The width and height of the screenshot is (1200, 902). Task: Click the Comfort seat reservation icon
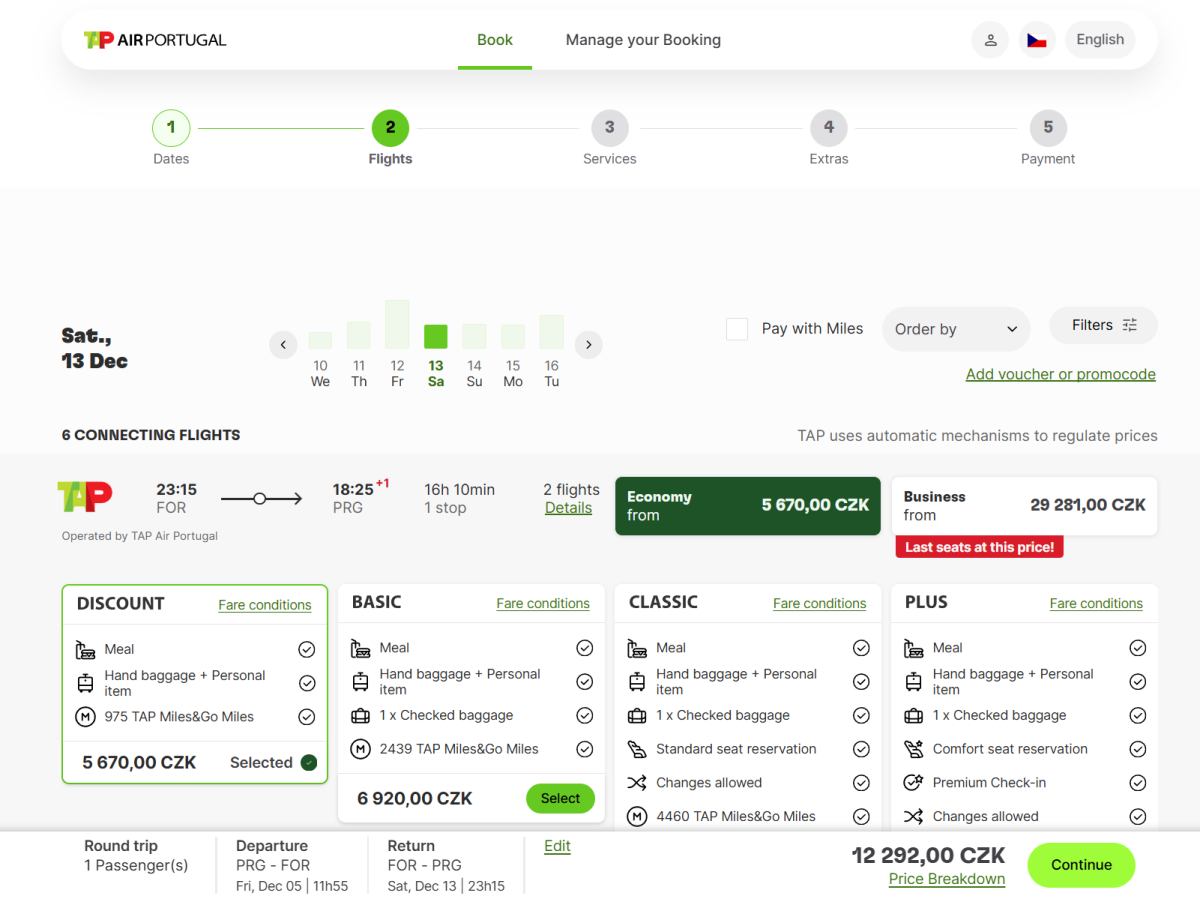[913, 749]
